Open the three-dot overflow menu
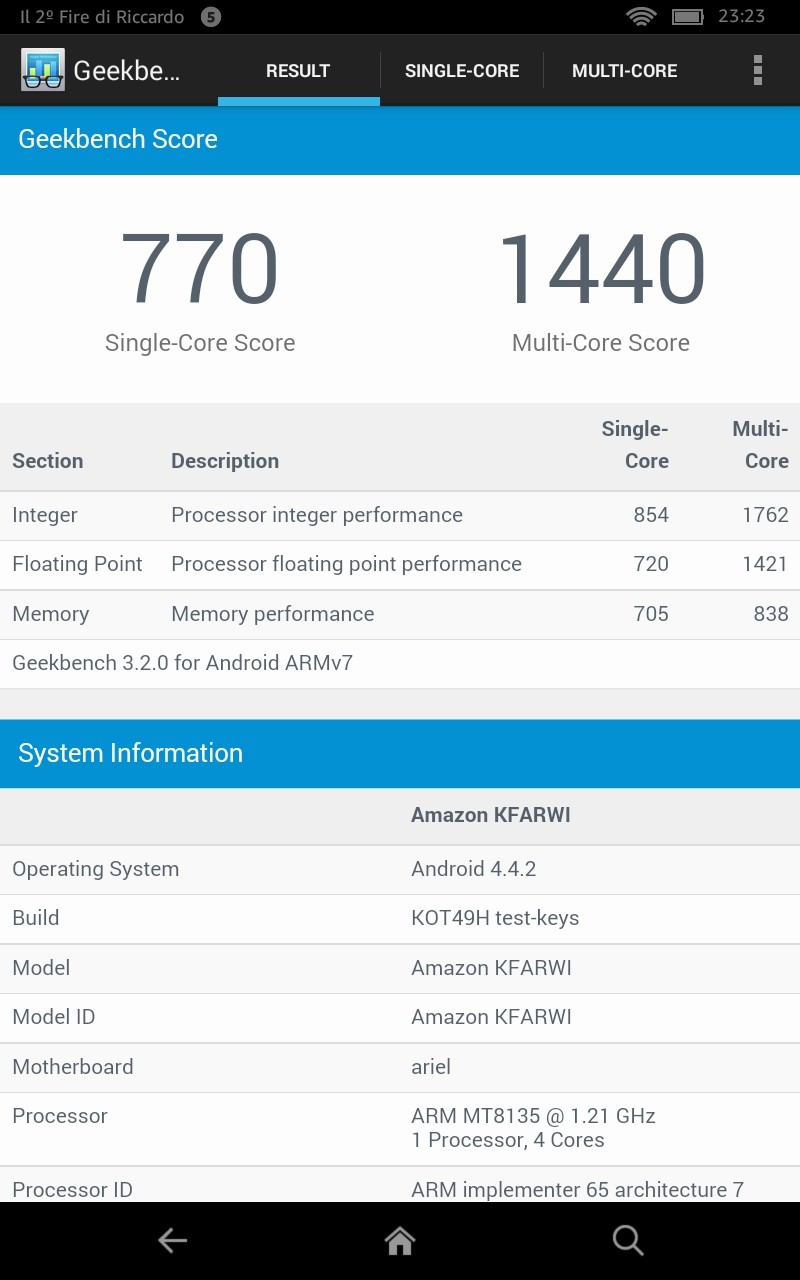The width and height of the screenshot is (800, 1280). click(757, 70)
